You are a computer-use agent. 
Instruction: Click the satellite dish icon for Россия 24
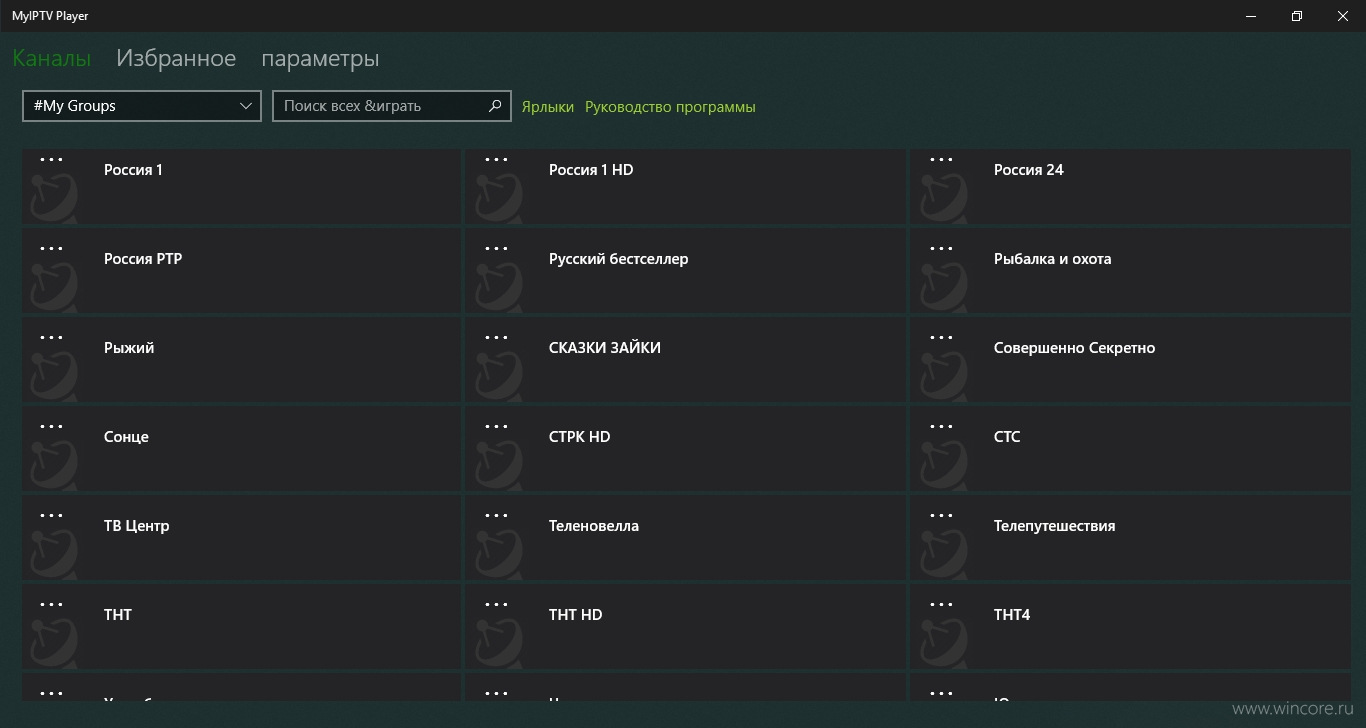942,196
